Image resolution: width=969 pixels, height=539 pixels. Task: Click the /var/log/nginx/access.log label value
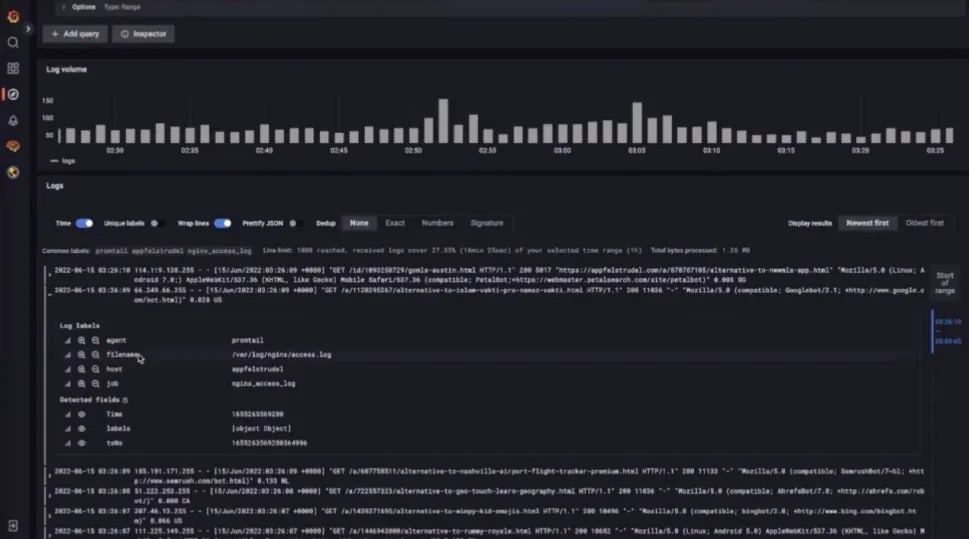pos(281,355)
